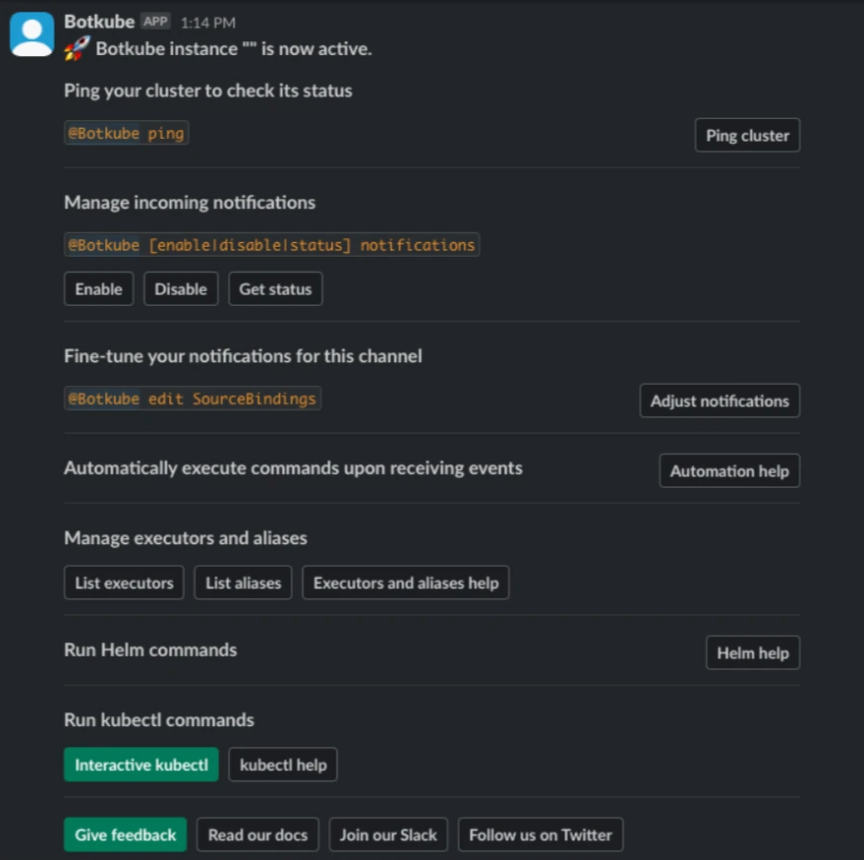
Task: Open Adjust notifications
Action: coord(719,401)
